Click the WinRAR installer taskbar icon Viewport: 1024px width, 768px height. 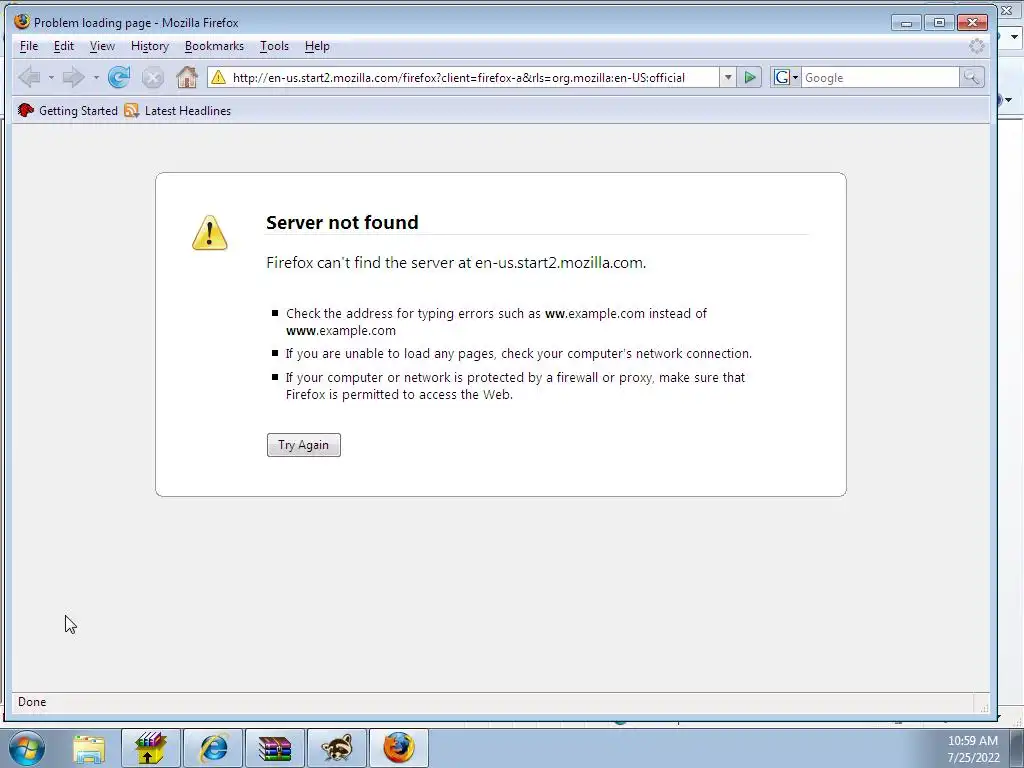[x=150, y=748]
